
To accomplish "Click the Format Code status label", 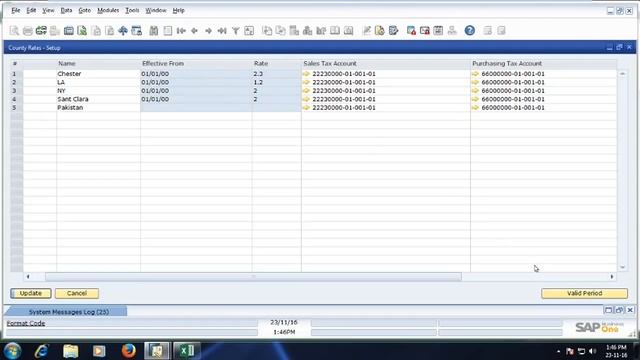I will (x=26, y=323).
